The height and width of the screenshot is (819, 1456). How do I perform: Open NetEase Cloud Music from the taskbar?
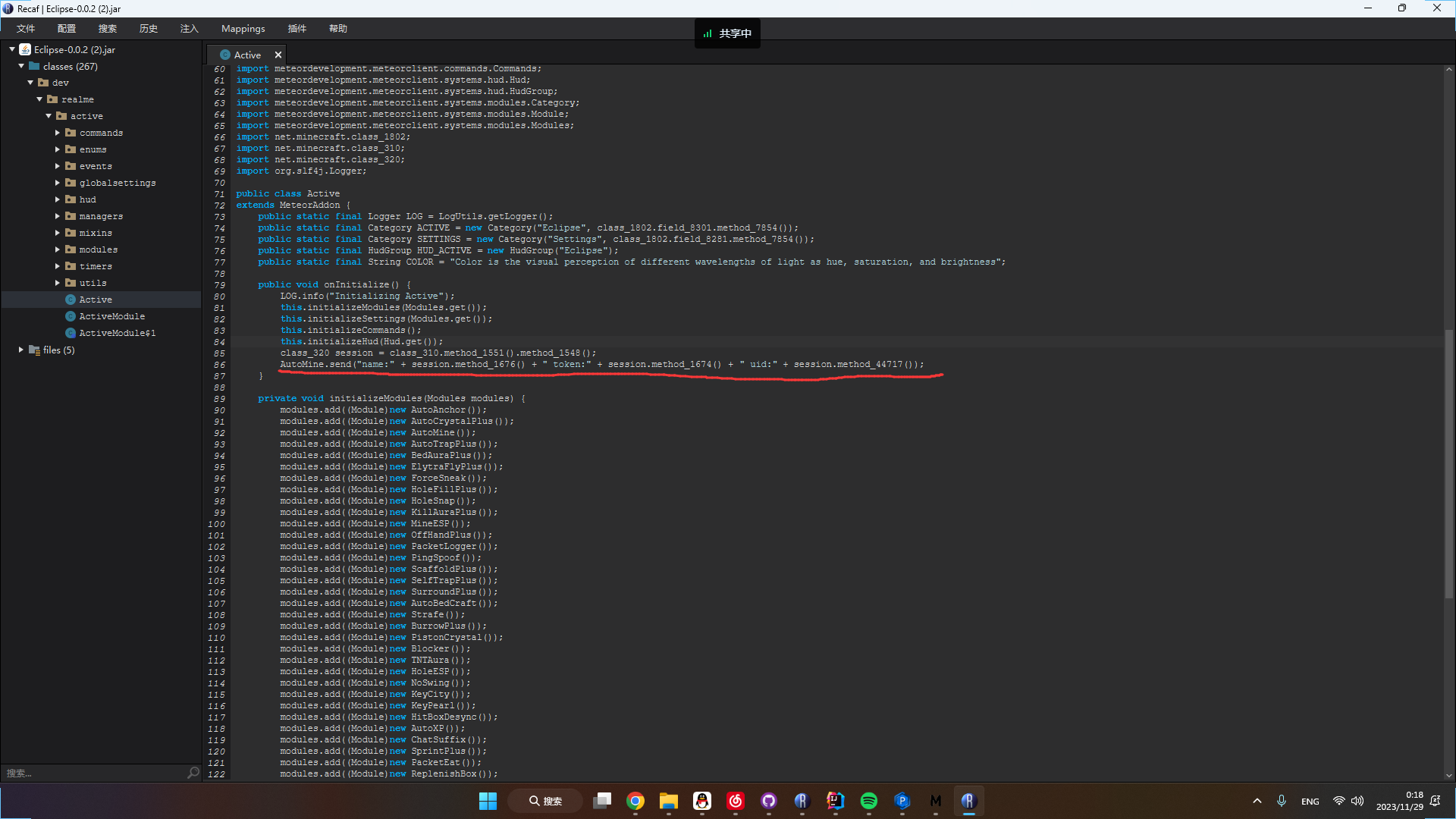[x=736, y=801]
